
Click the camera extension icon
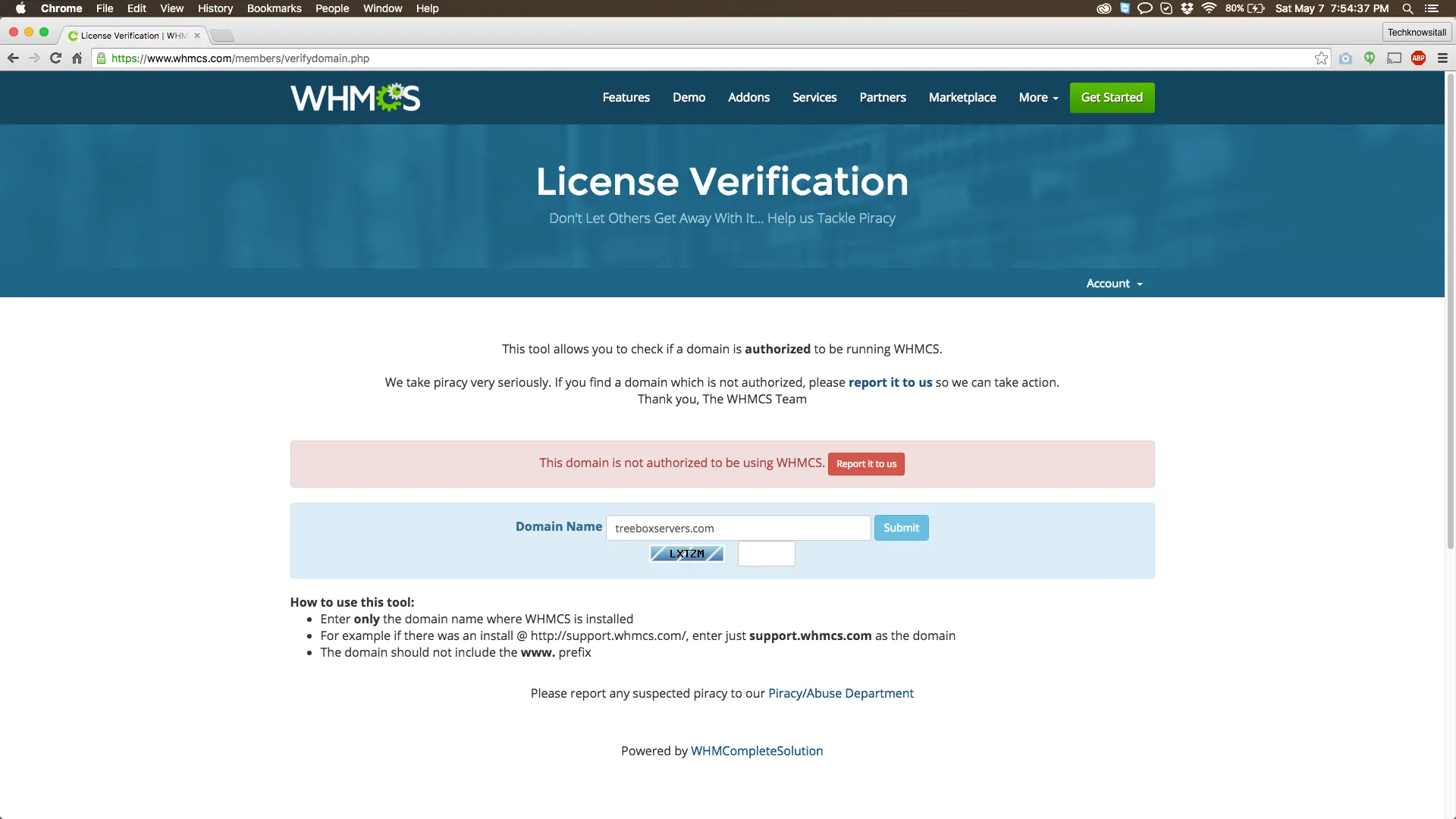pos(1345,58)
